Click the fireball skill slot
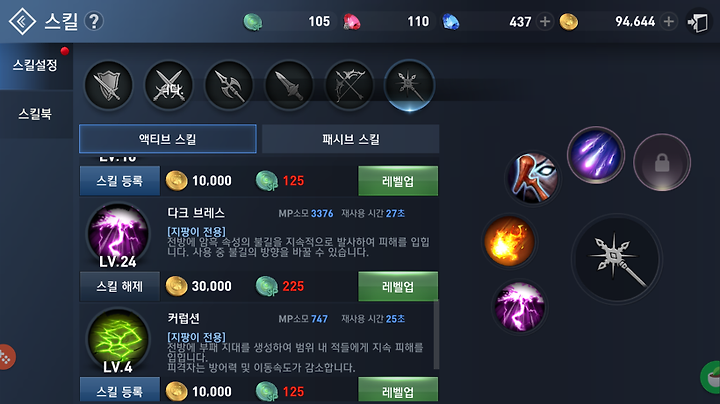This screenshot has width=720, height=404. 510,241
